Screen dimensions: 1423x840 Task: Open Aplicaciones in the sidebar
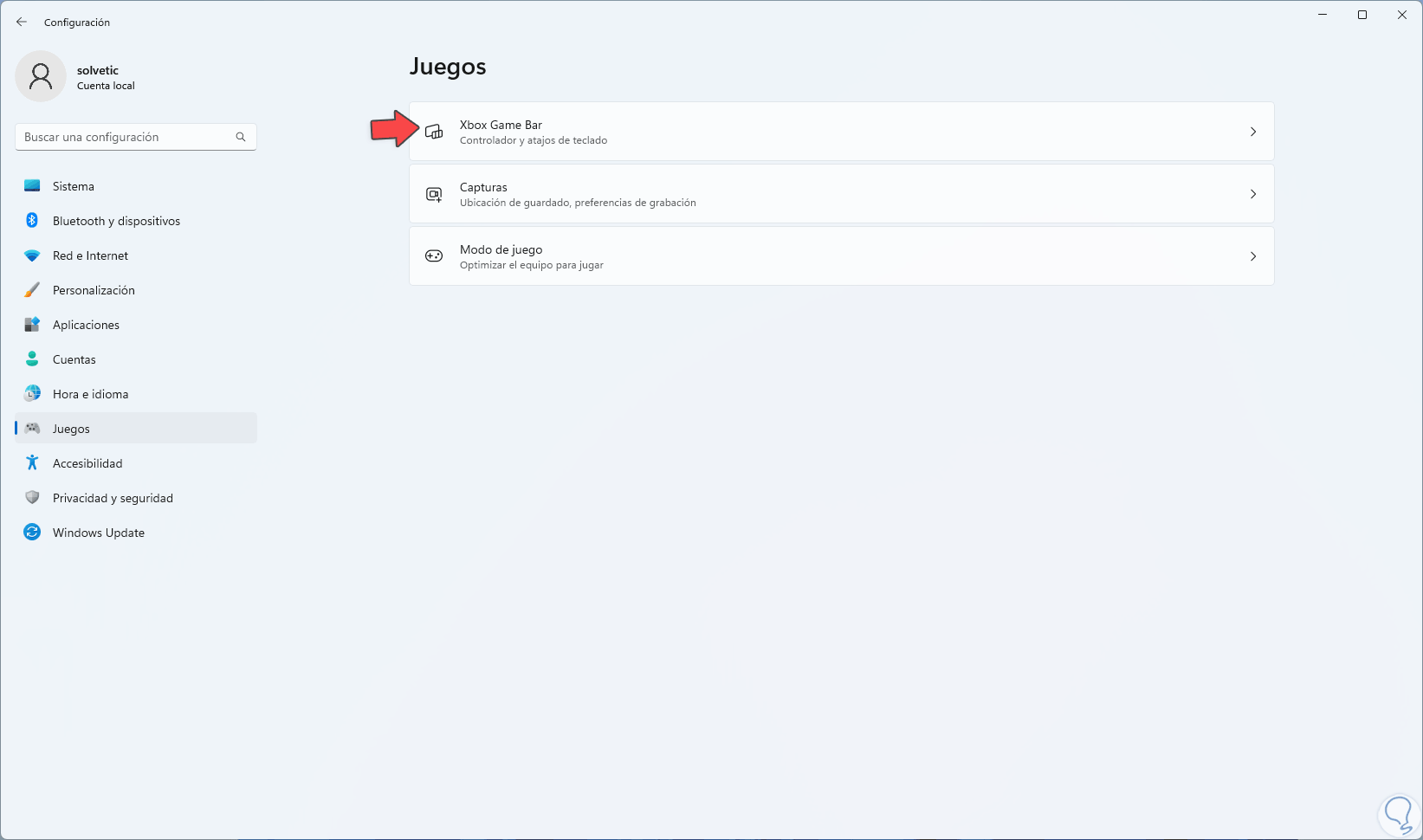click(x=87, y=325)
